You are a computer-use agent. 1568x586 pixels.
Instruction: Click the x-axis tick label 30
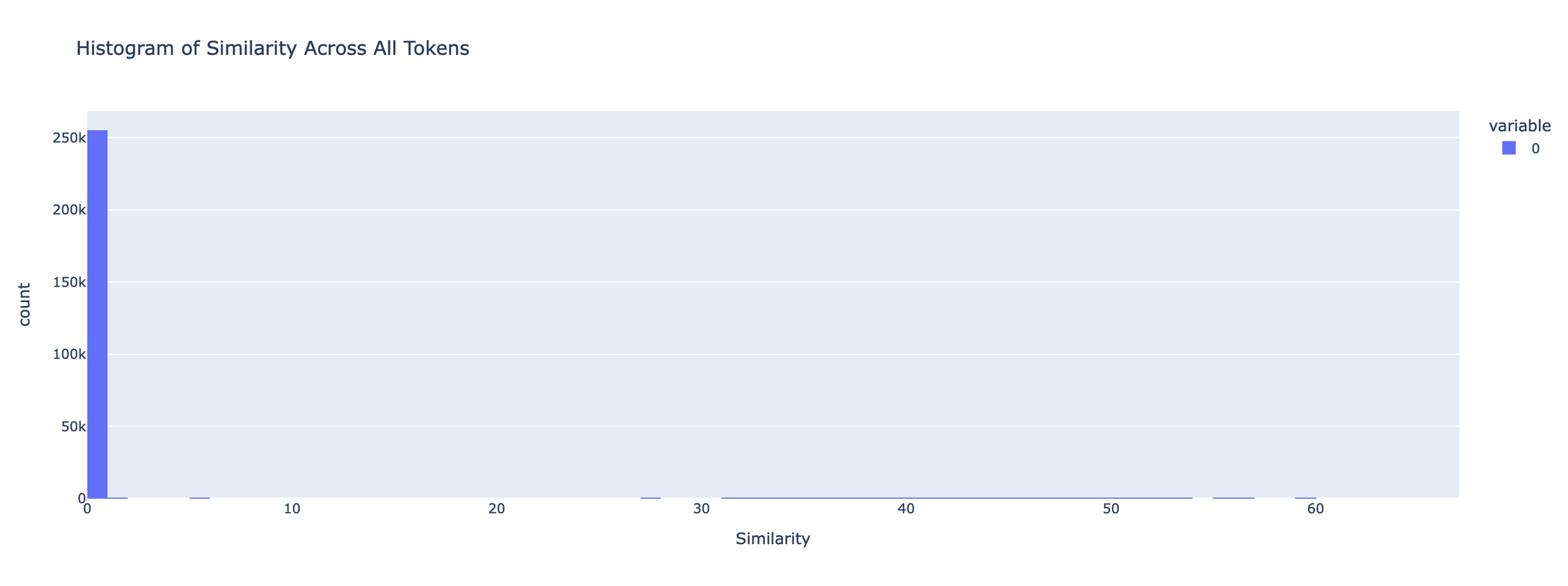tap(701, 509)
